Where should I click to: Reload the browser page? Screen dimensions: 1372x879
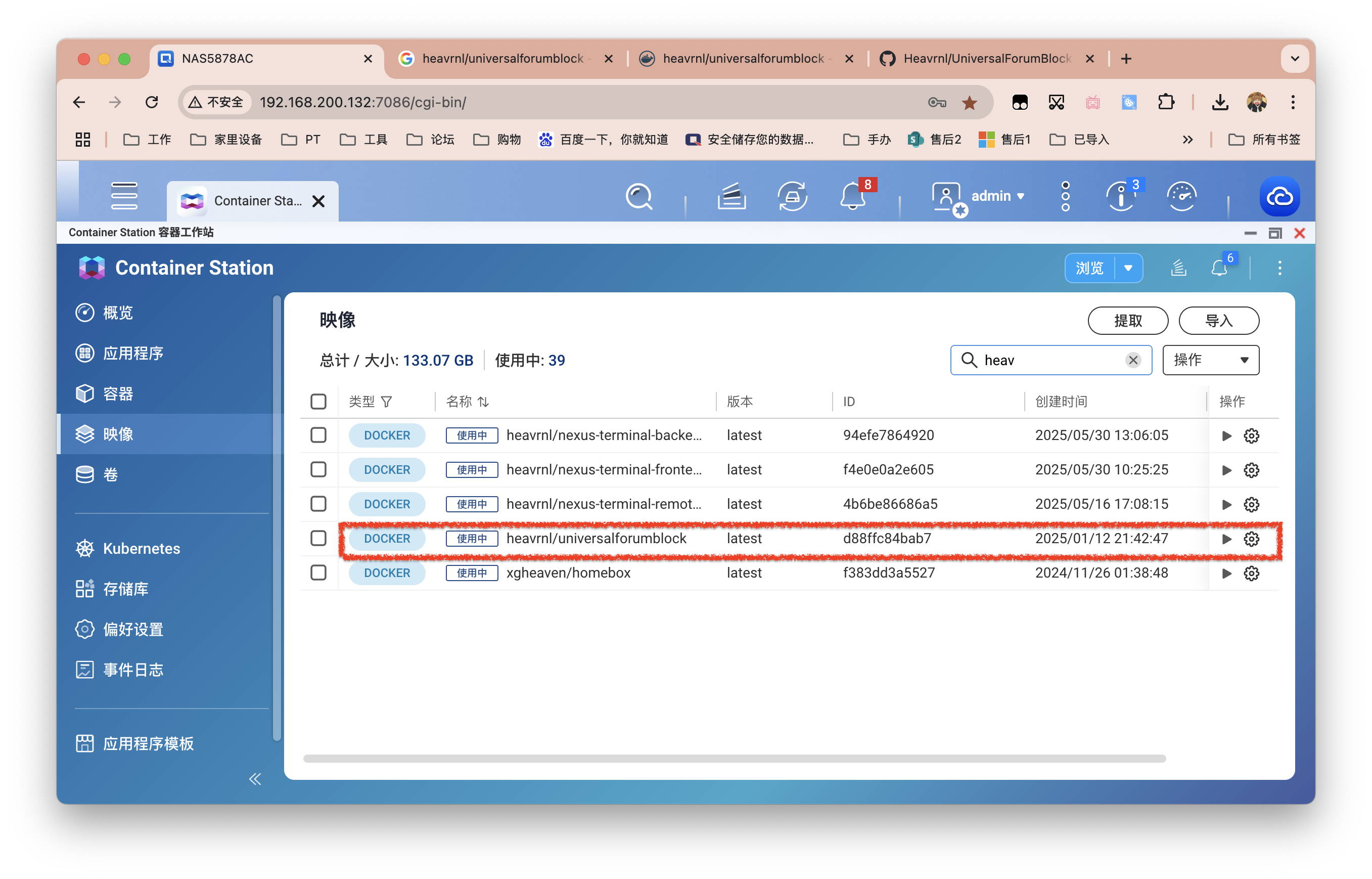(x=151, y=102)
